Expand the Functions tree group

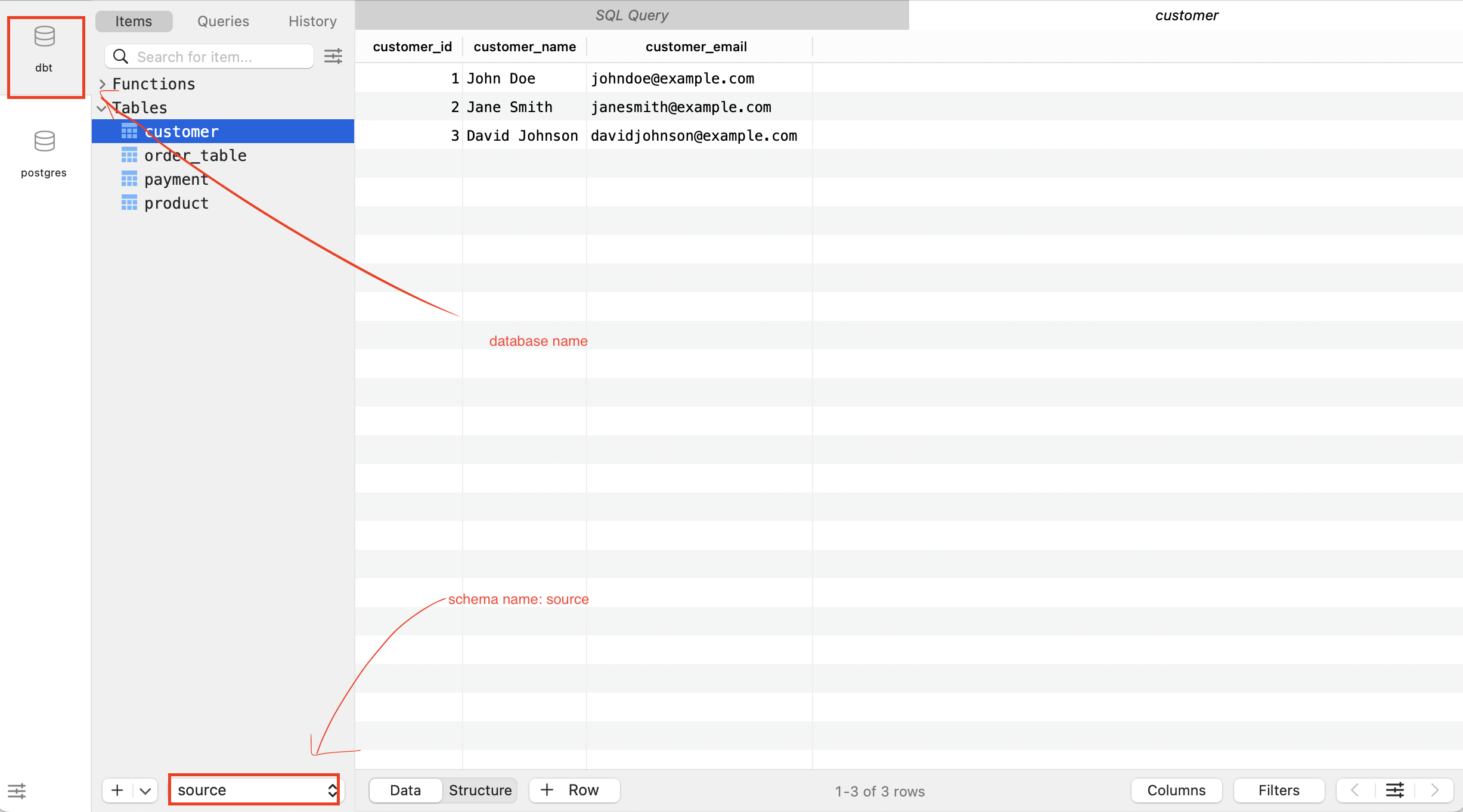click(x=103, y=84)
